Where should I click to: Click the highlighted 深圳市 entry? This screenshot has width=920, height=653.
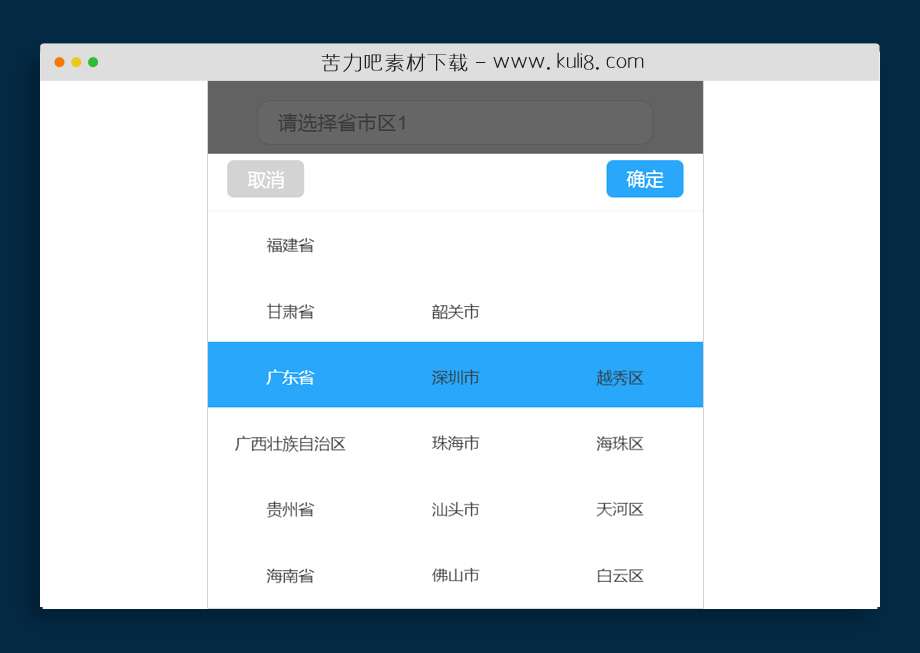point(455,377)
